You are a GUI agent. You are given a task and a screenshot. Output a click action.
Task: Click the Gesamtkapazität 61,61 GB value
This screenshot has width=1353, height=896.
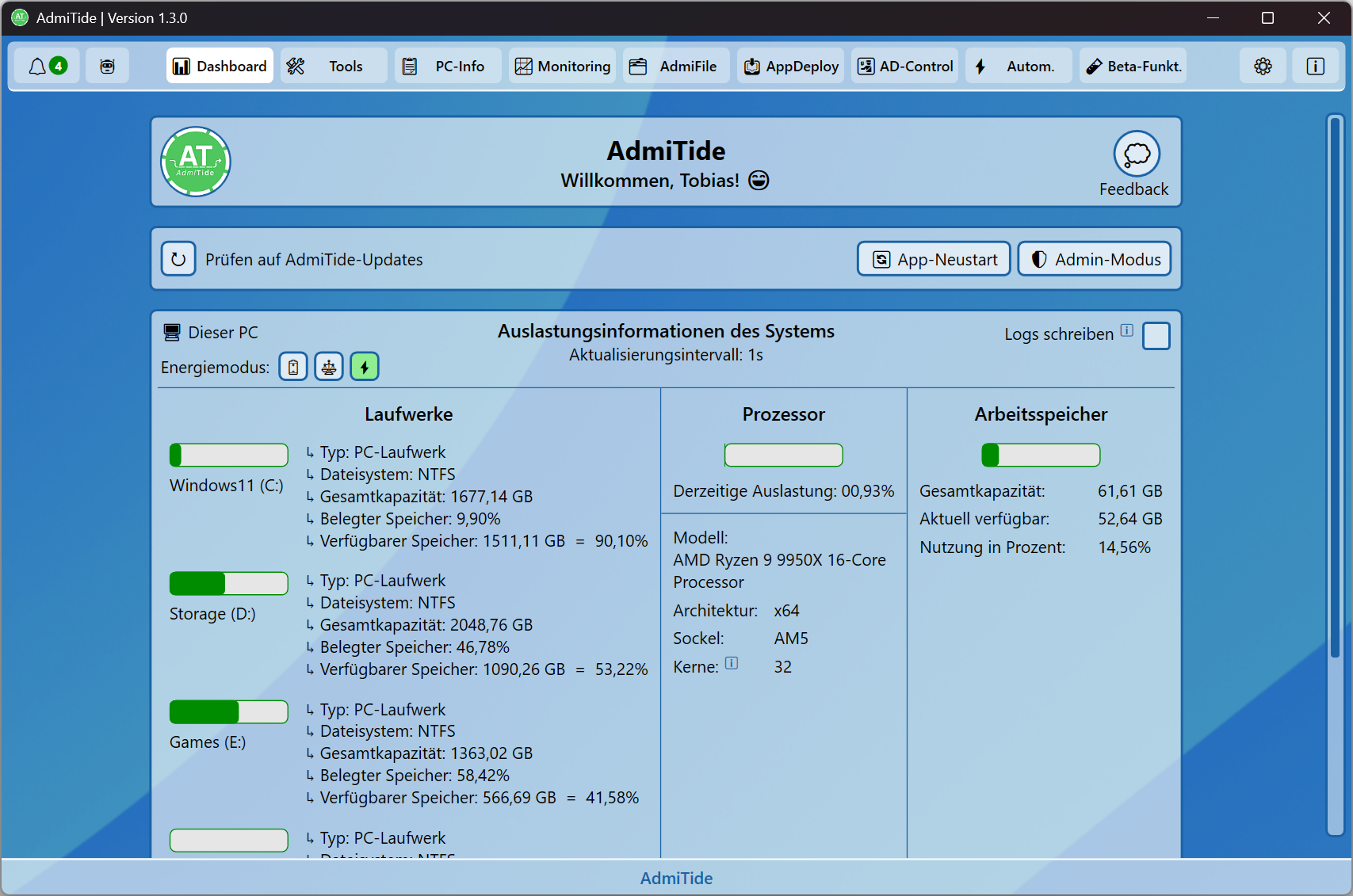[1129, 491]
